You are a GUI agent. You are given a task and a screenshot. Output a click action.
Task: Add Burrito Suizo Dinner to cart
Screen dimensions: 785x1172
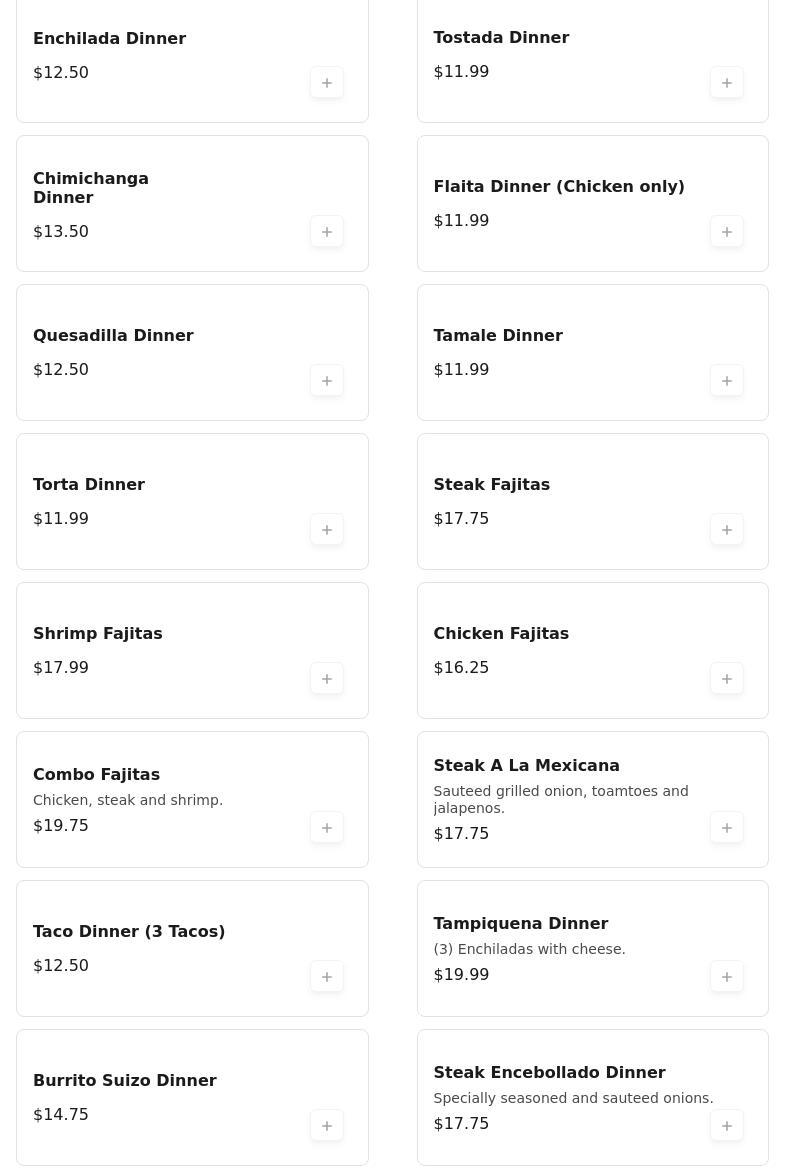pyautogui.click(x=327, y=1126)
